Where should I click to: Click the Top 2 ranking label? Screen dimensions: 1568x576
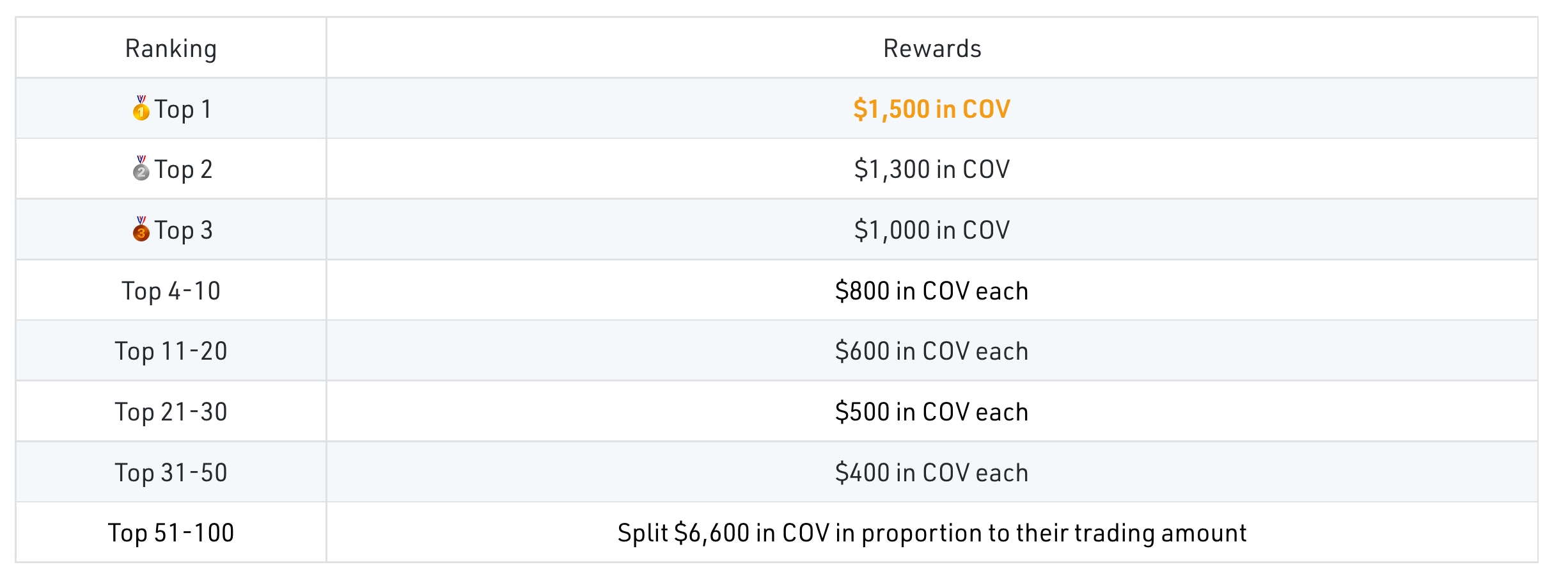click(x=183, y=170)
